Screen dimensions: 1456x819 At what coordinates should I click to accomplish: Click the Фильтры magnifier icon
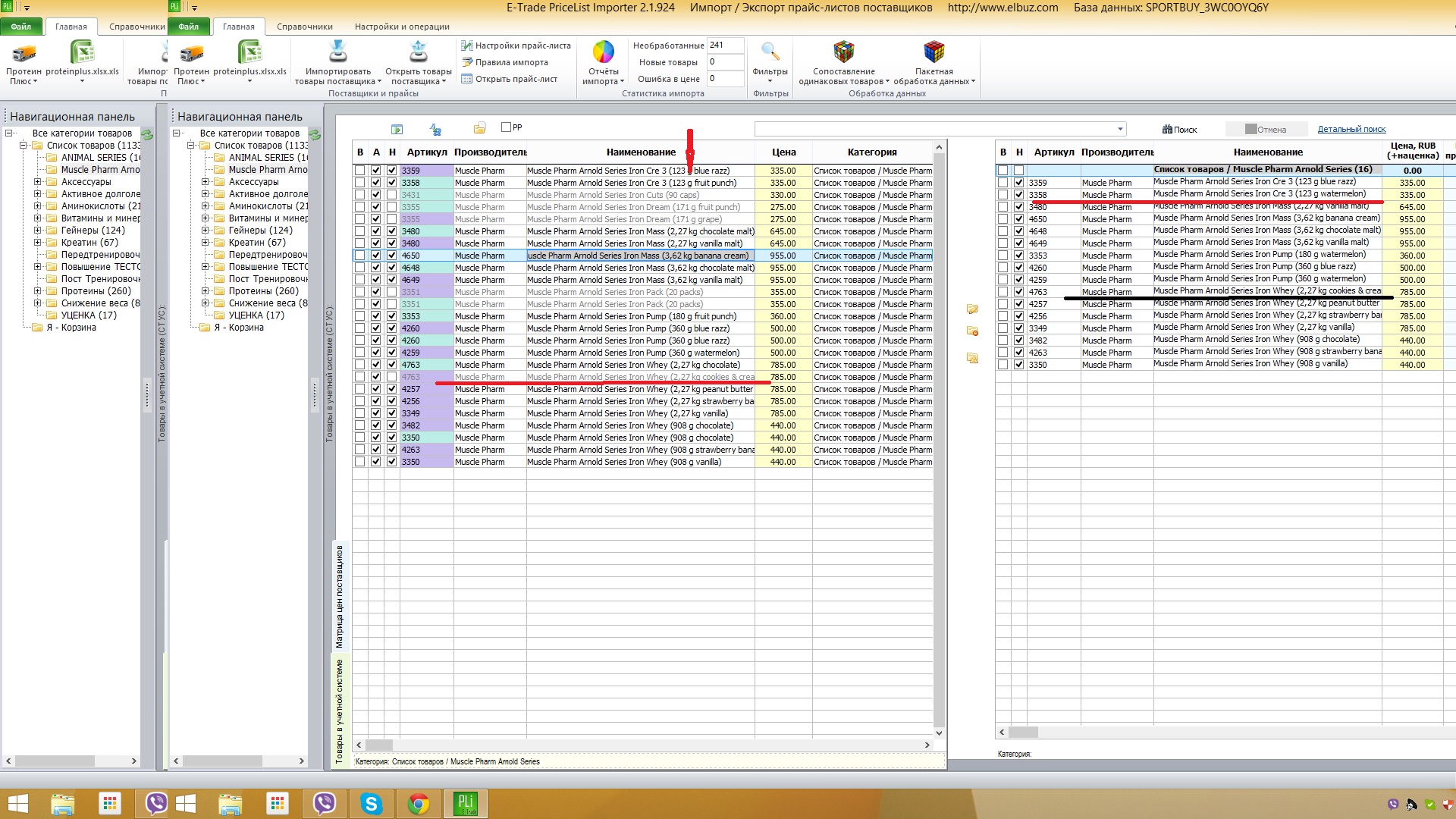pos(770,52)
